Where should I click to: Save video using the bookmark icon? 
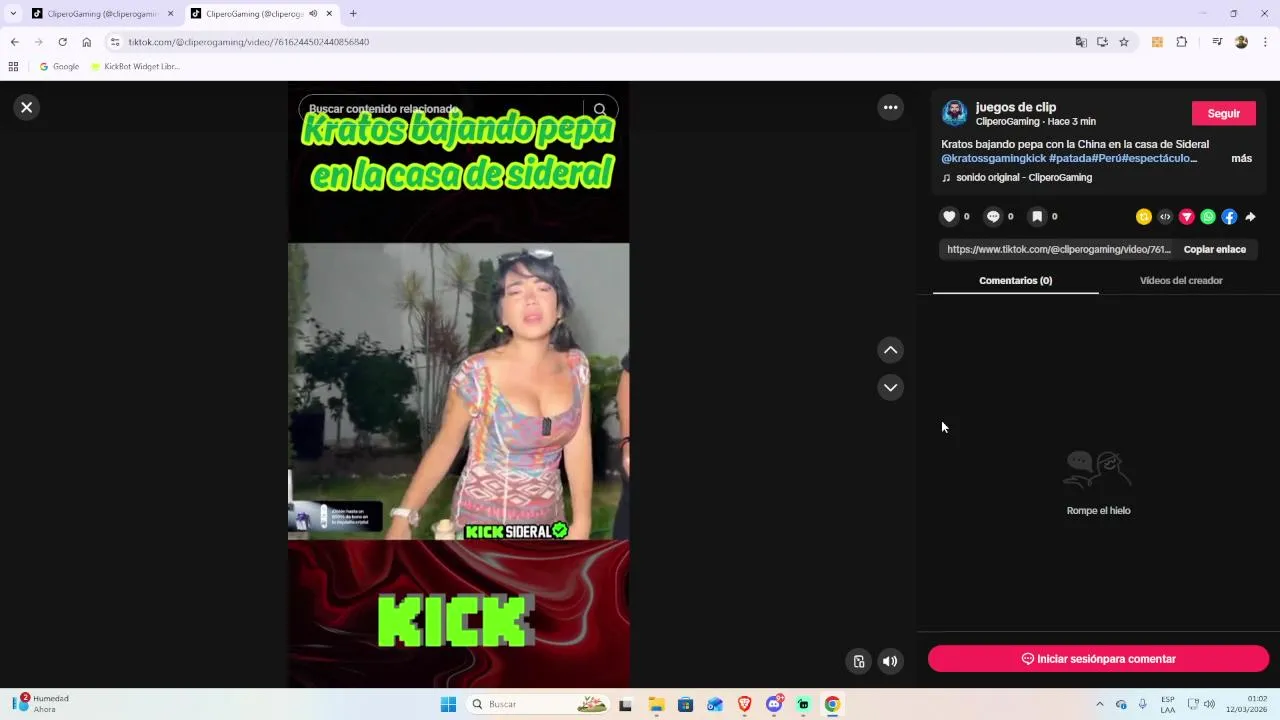pos(1037,216)
